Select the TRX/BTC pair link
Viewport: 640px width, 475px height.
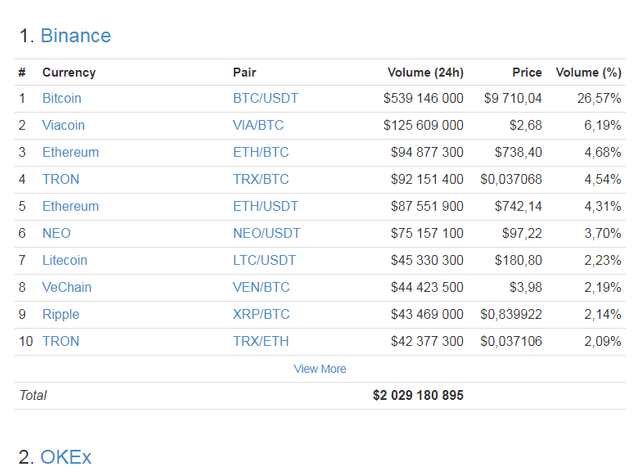pos(260,179)
